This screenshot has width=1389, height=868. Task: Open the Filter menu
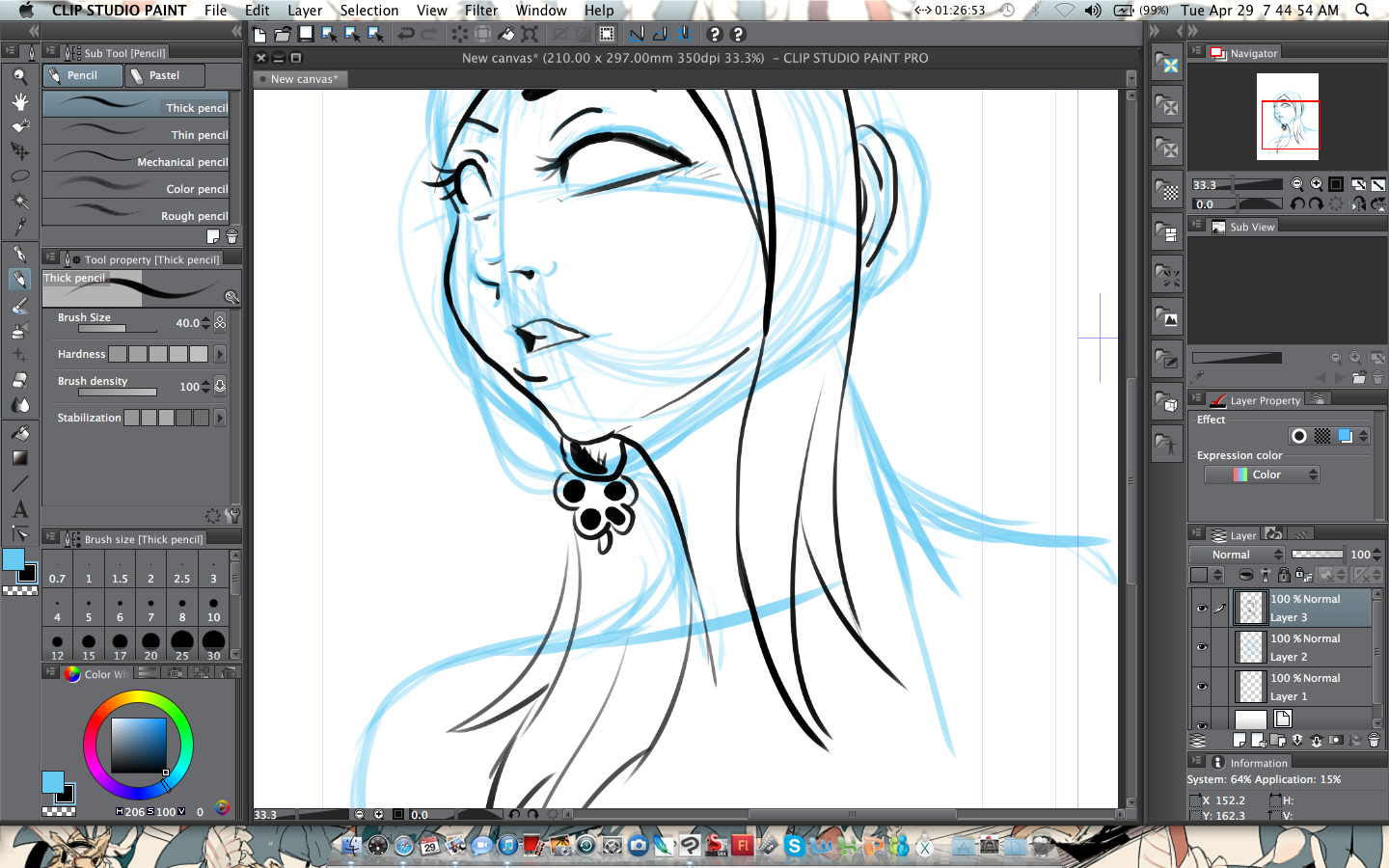click(481, 11)
